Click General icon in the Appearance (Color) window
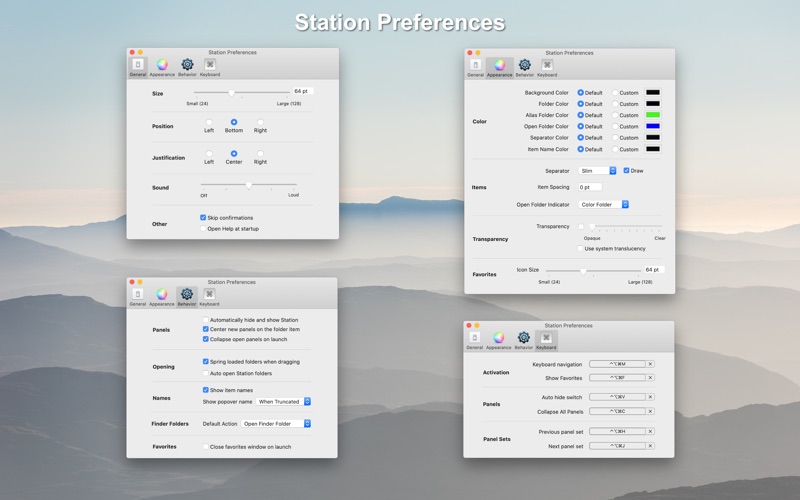 [x=476, y=65]
